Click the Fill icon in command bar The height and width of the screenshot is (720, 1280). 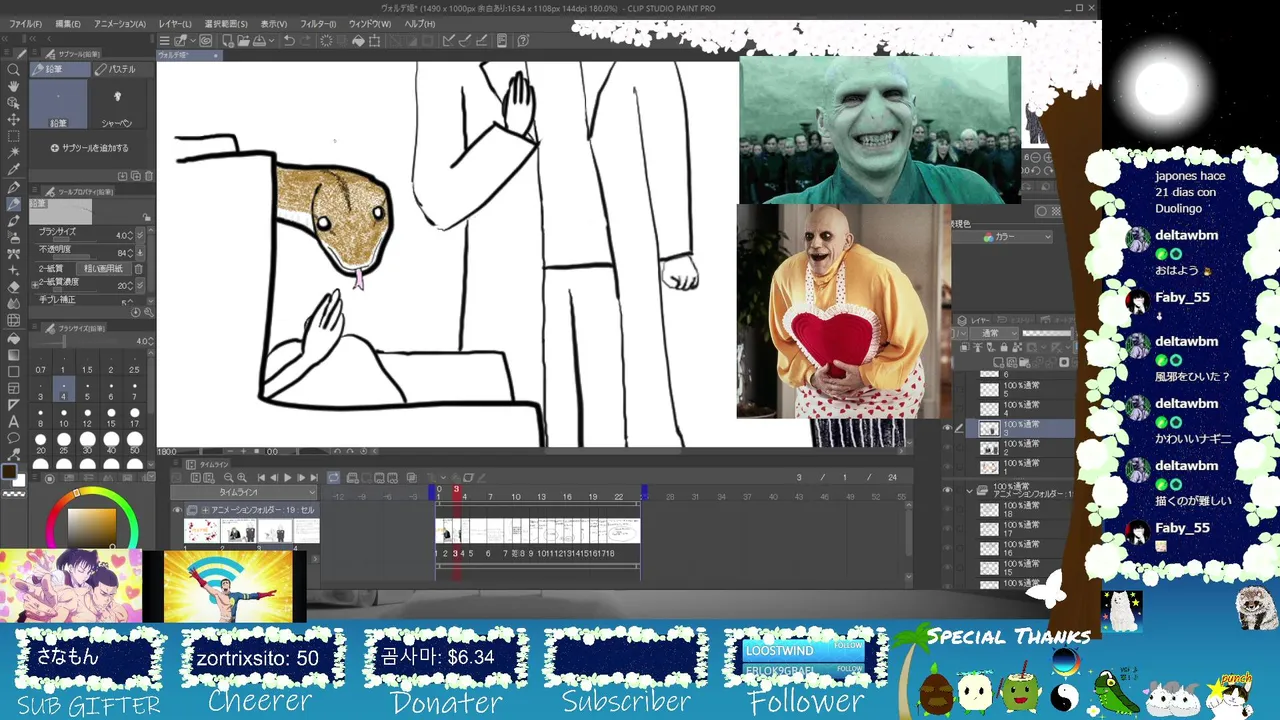point(357,41)
